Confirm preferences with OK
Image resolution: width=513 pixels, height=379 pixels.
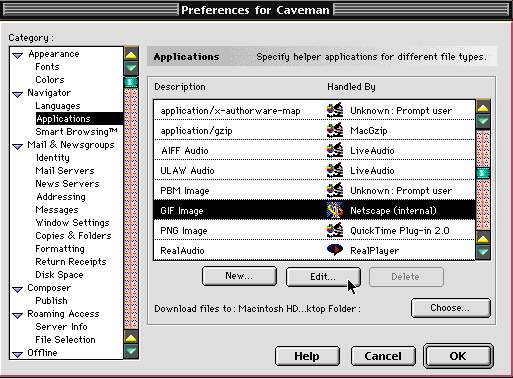[x=458, y=356]
